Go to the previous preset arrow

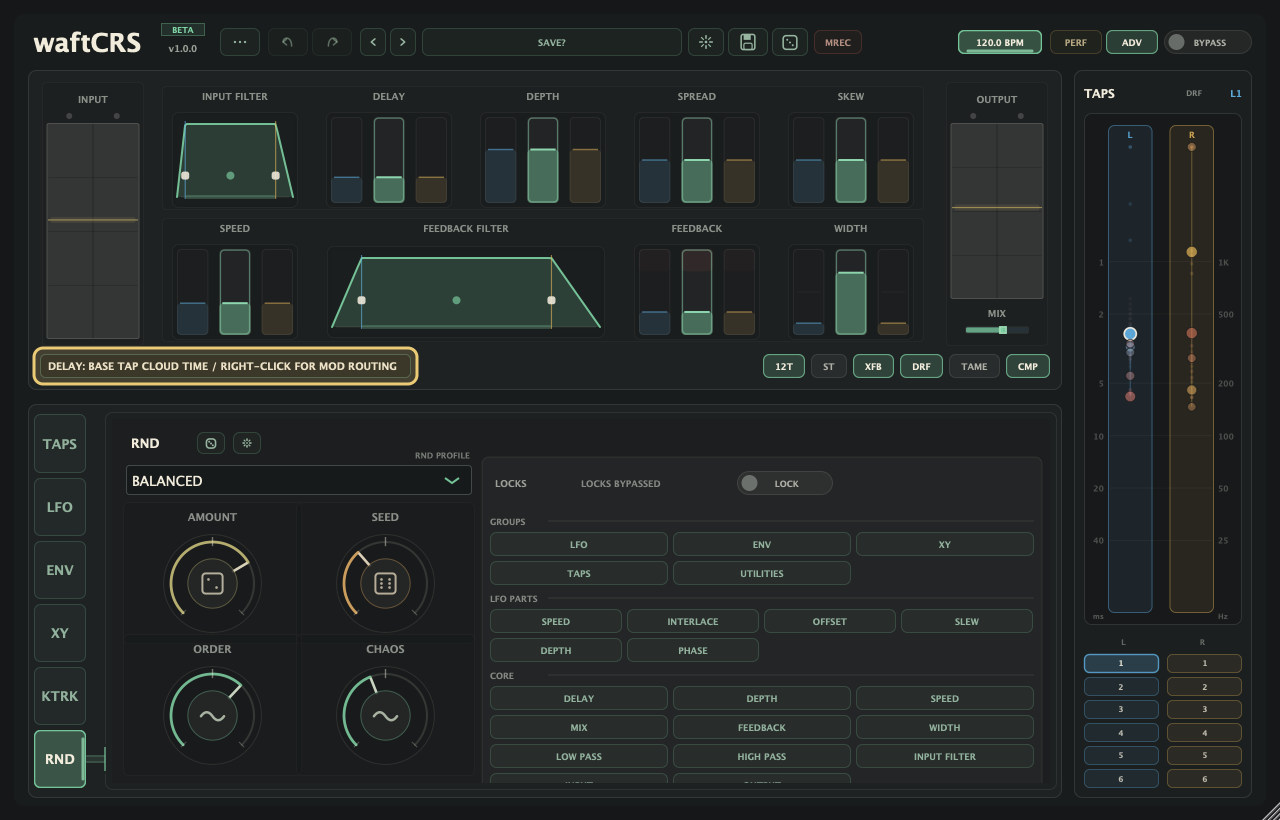click(373, 42)
